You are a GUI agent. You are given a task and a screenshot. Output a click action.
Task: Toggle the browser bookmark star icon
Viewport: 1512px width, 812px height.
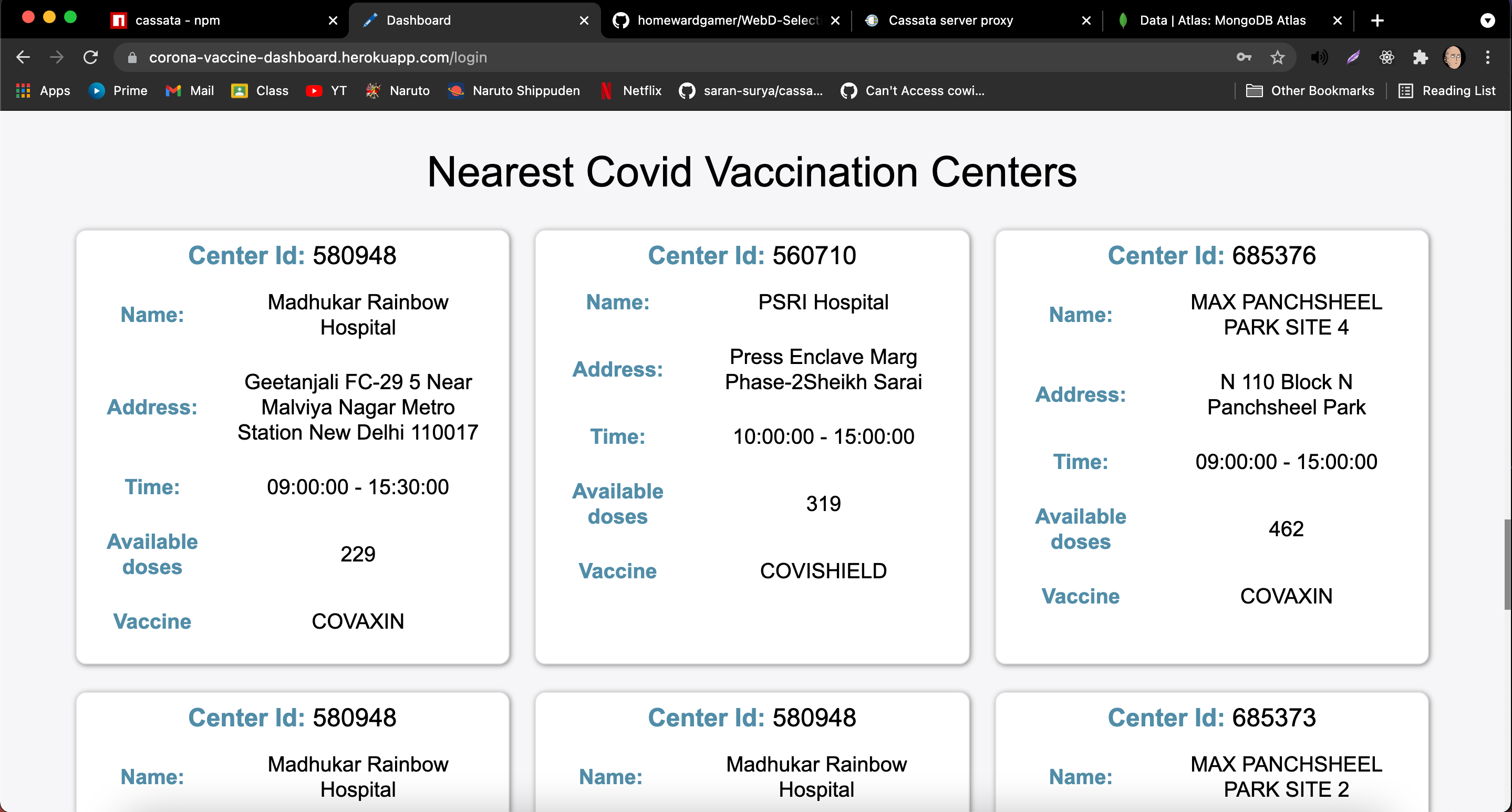pos(1278,57)
